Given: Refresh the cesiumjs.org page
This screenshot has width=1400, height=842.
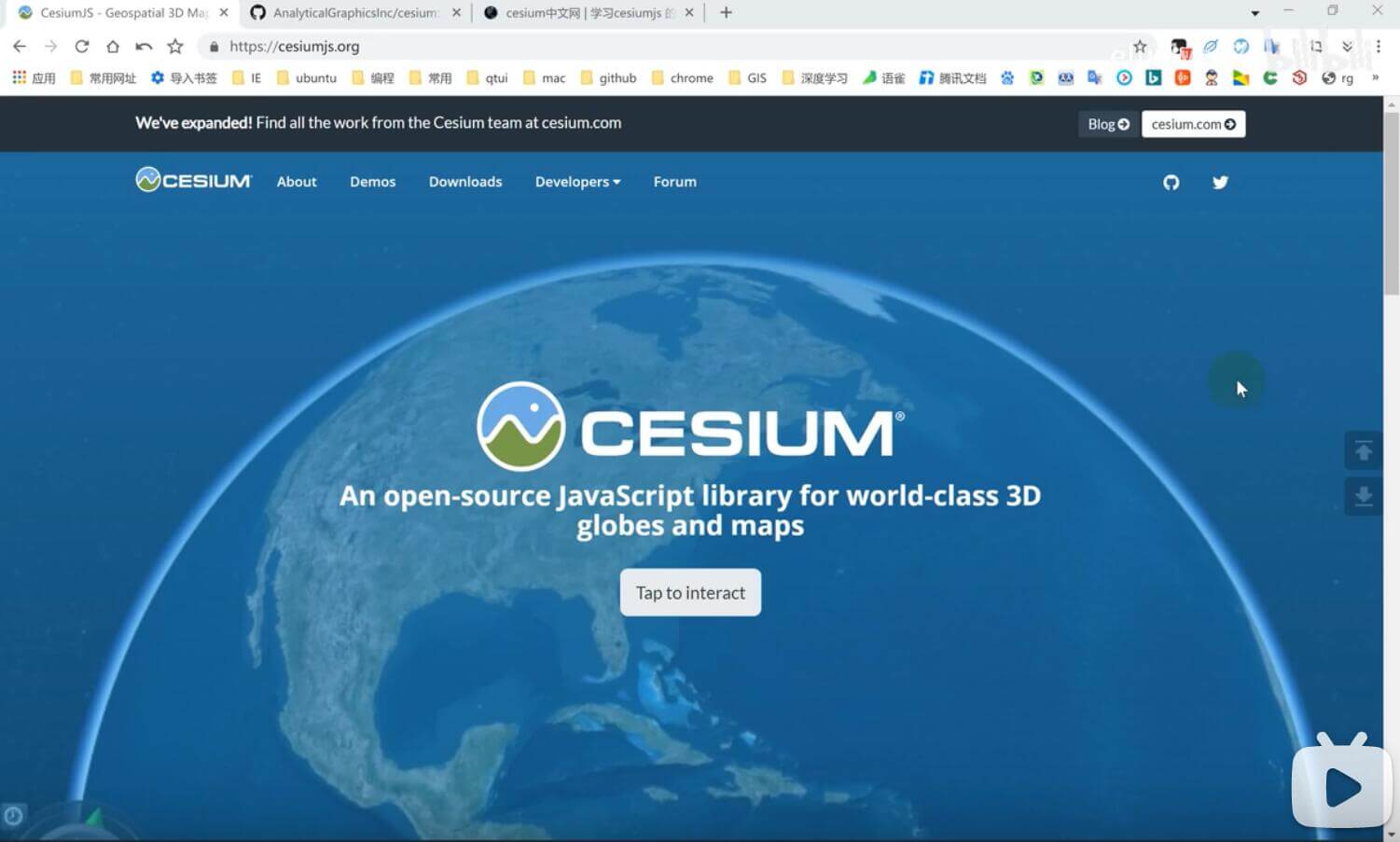Looking at the screenshot, I should click(82, 46).
